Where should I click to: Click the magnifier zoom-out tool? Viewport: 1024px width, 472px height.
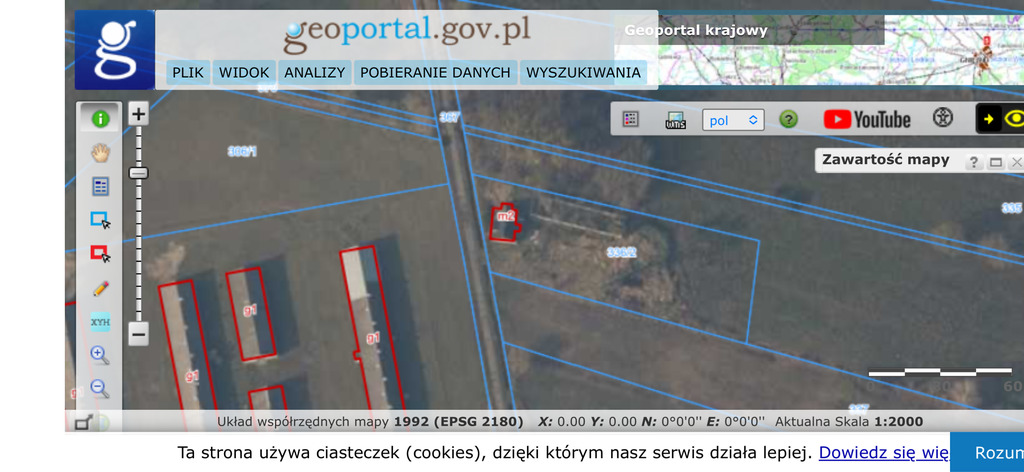[100, 388]
